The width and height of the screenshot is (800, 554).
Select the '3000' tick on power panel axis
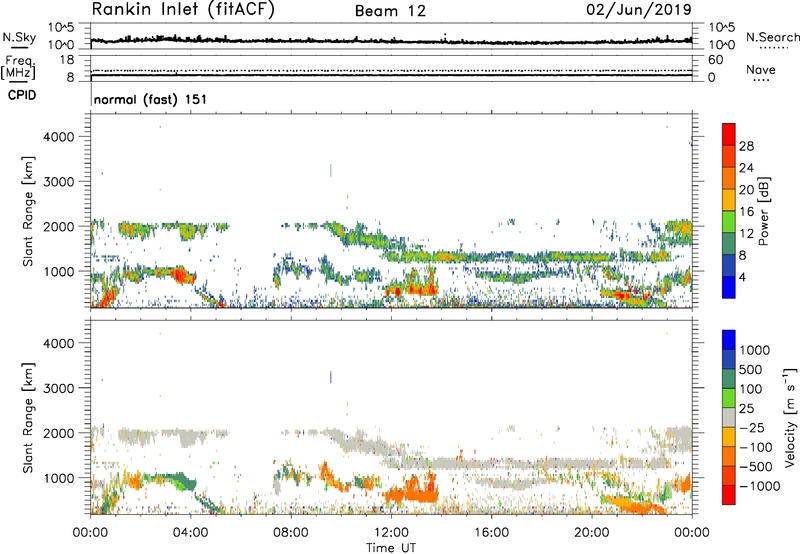[59, 182]
